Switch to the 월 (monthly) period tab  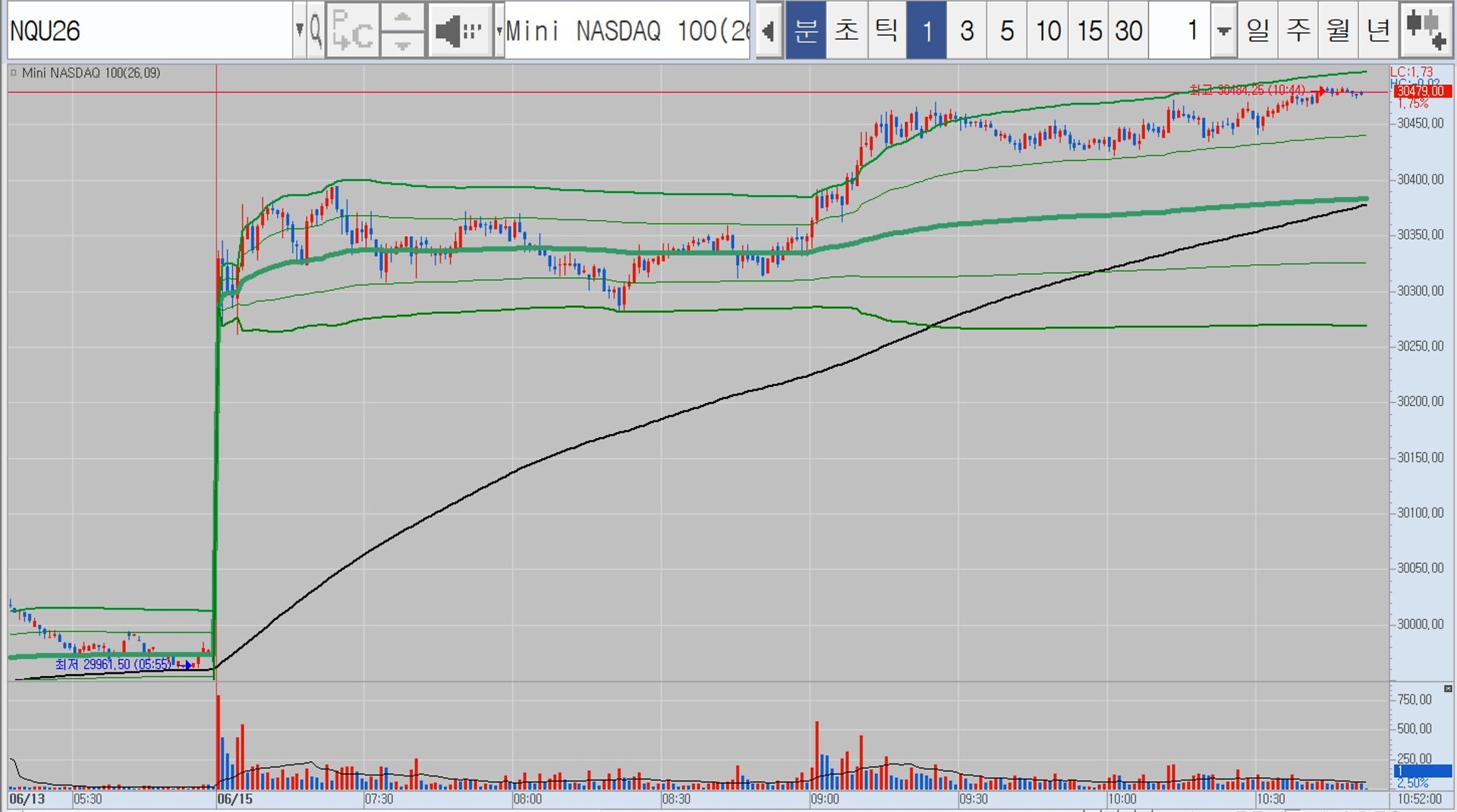point(1338,30)
